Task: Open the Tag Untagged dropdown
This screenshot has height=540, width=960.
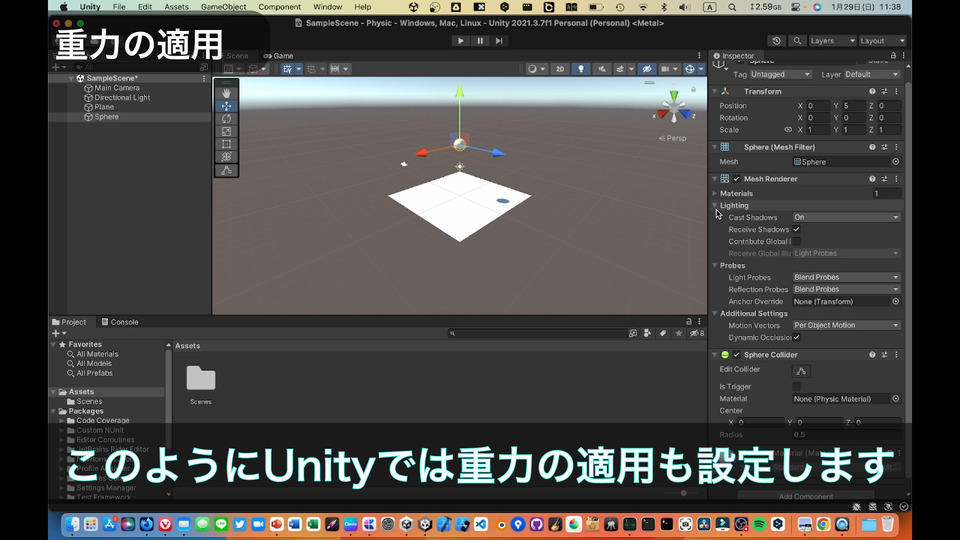Action: click(781, 75)
